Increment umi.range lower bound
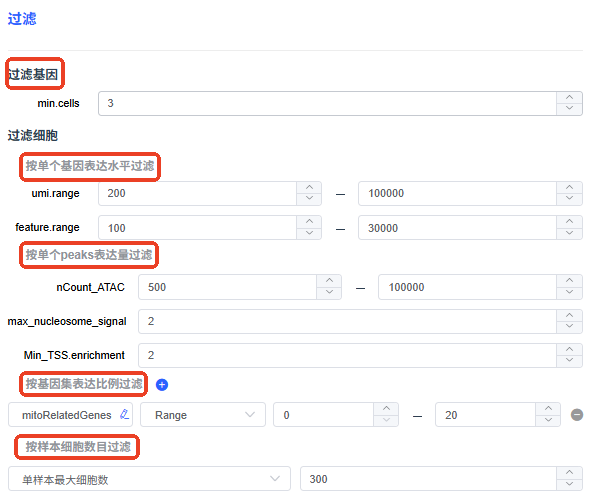593x499 pixels. 309,188
